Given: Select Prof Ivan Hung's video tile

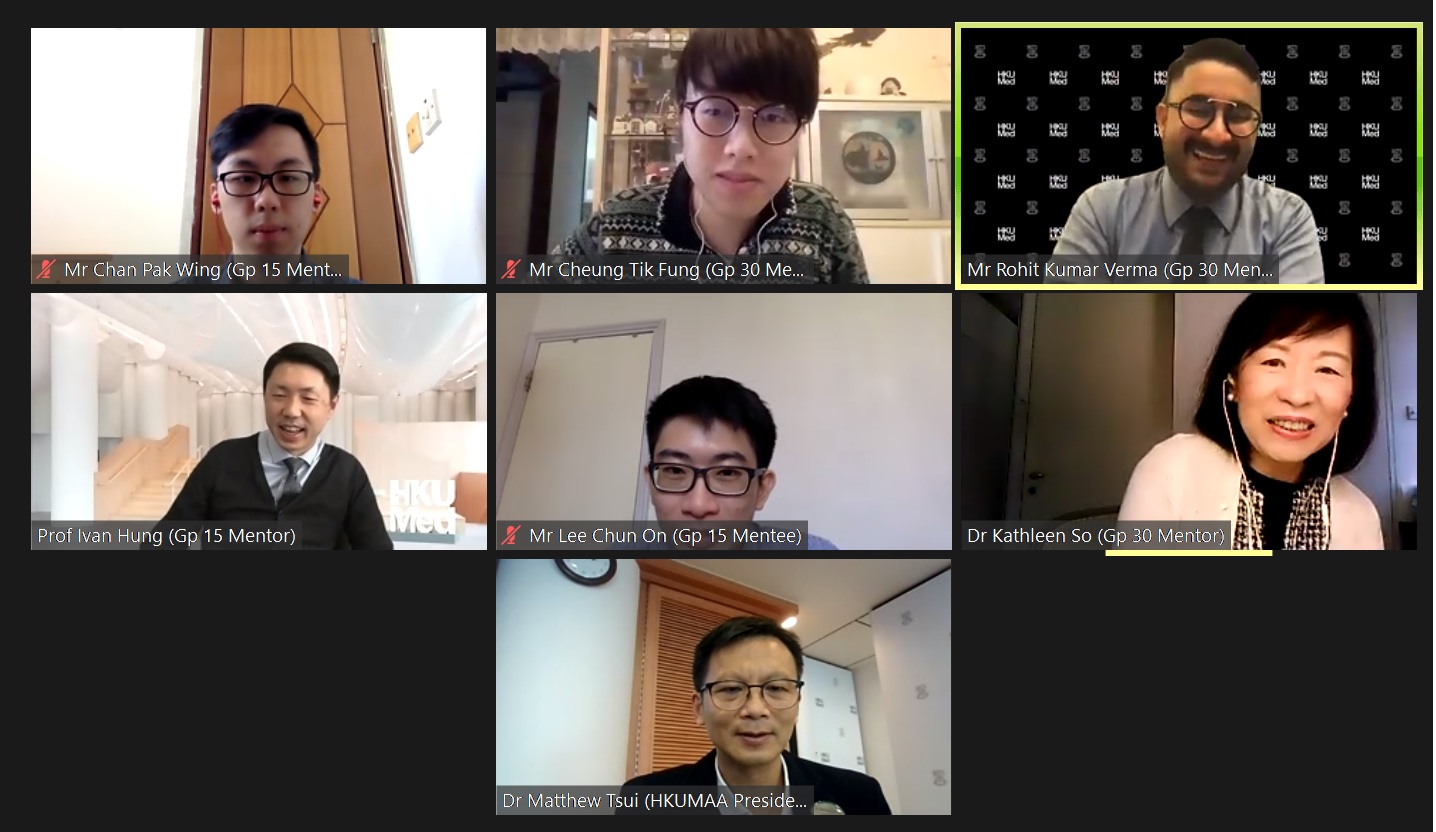Looking at the screenshot, I should tap(258, 421).
